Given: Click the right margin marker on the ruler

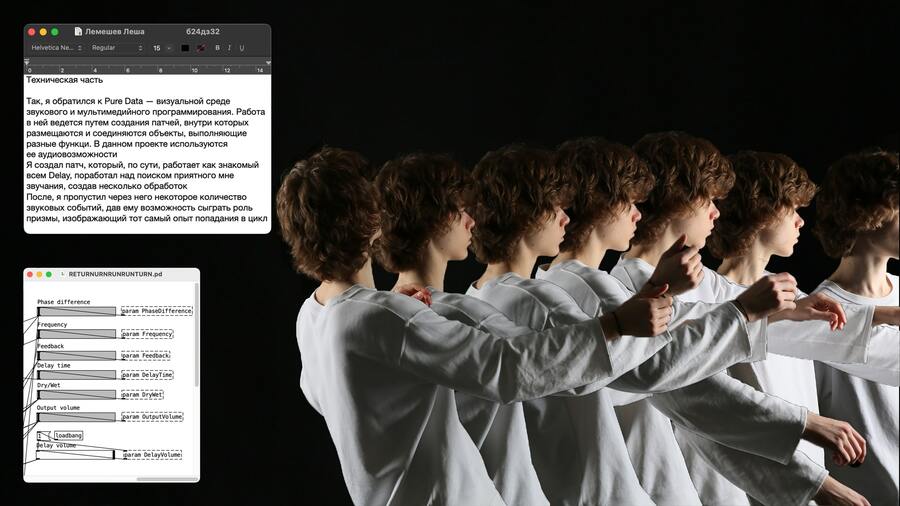Looking at the screenshot, I should (267, 62).
